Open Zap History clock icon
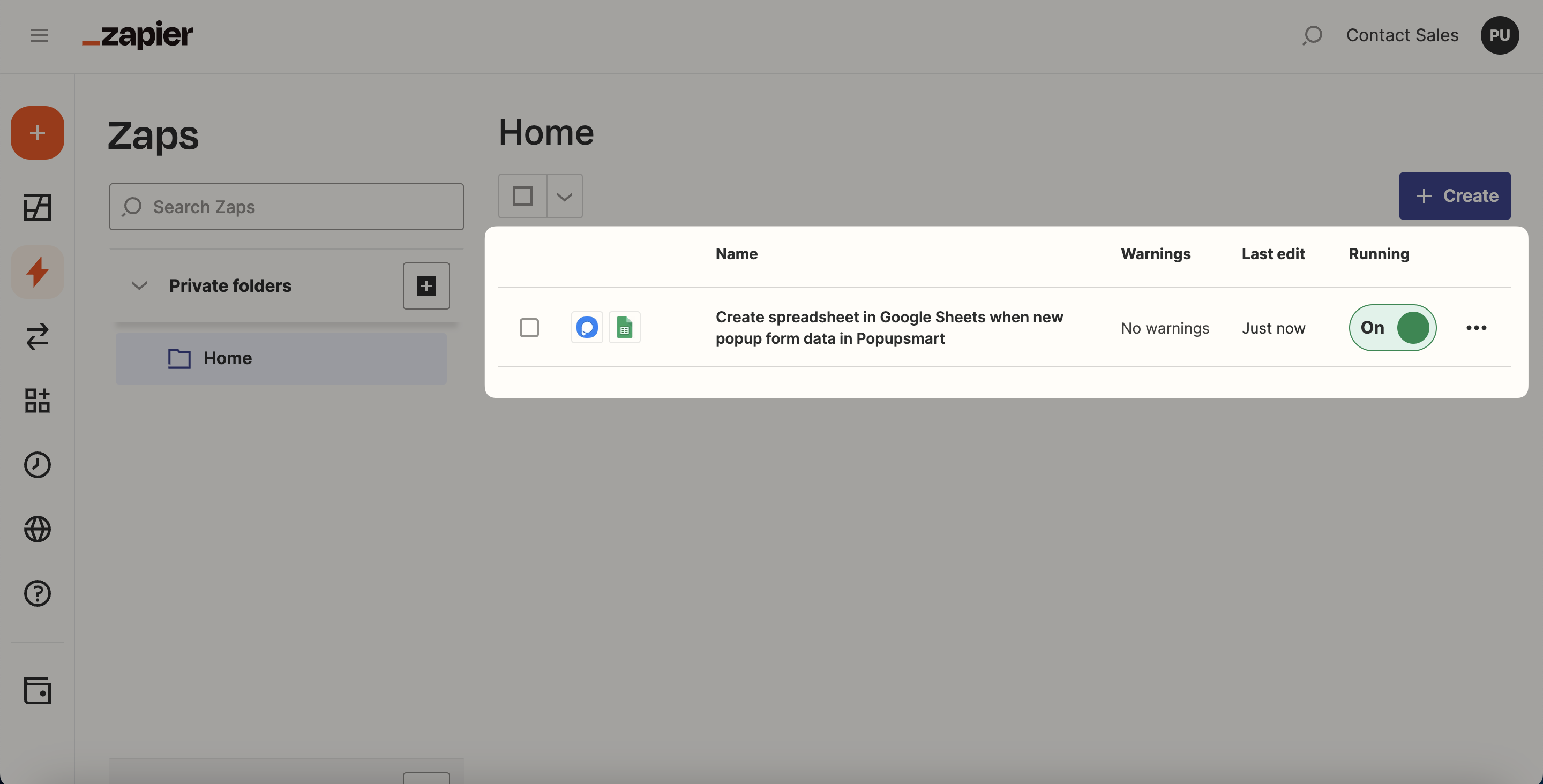 tap(37, 465)
